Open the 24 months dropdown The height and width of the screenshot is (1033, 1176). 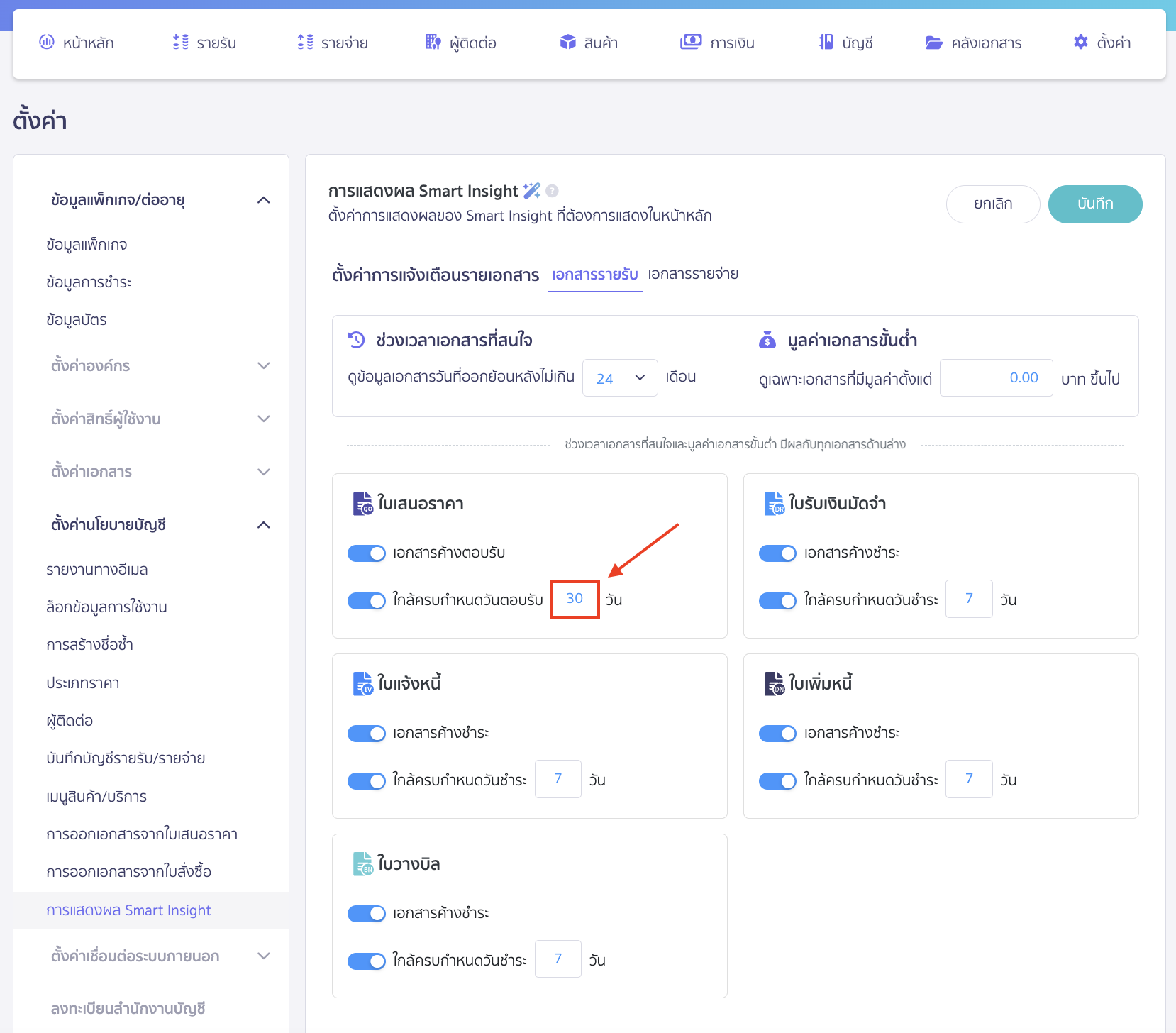click(x=620, y=378)
